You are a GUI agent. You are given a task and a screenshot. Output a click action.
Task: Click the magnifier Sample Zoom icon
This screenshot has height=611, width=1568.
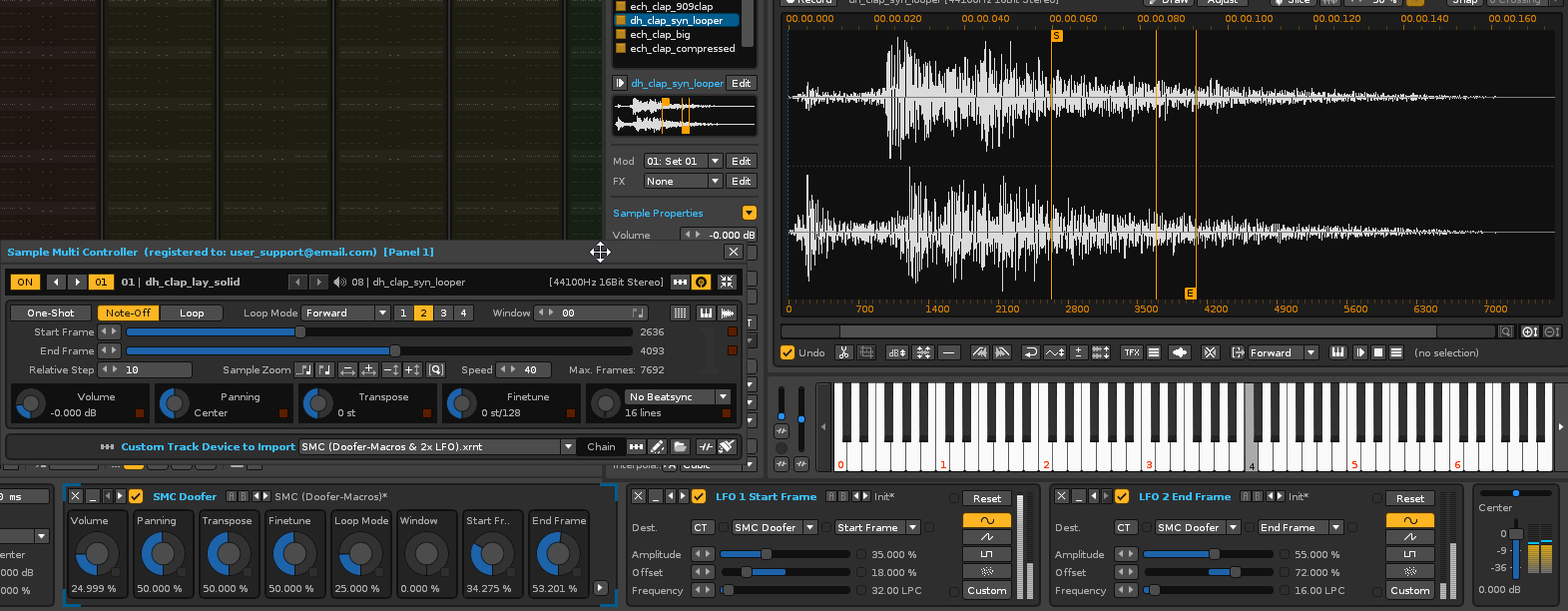click(x=435, y=370)
